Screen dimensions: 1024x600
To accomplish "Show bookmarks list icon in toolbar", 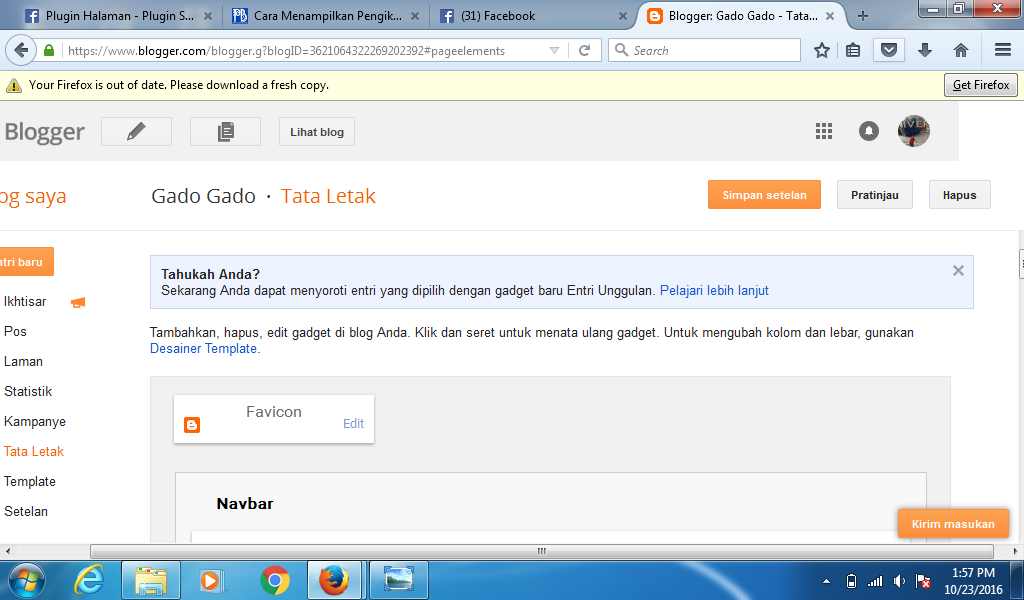I will 853,50.
